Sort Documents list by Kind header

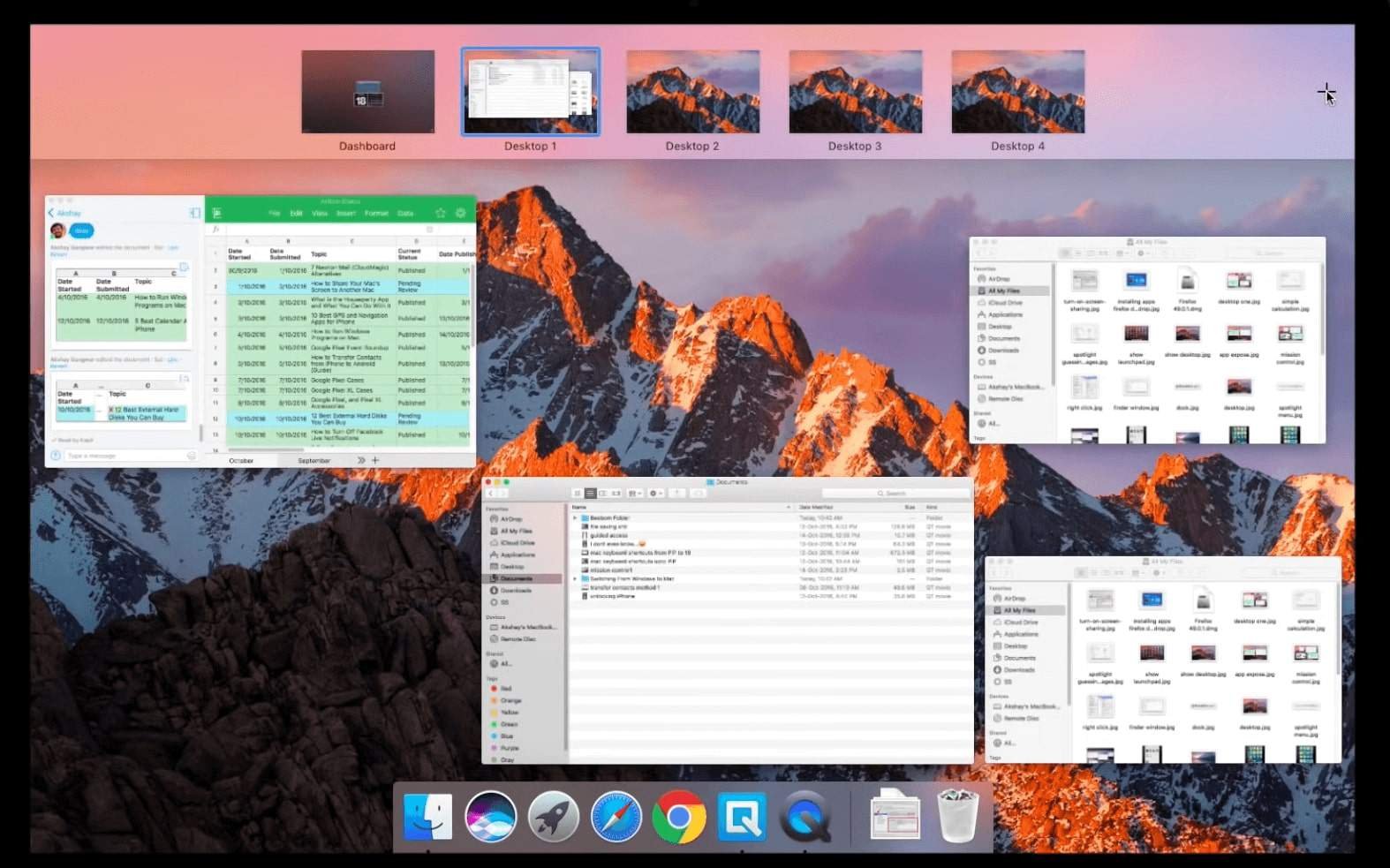[x=931, y=507]
